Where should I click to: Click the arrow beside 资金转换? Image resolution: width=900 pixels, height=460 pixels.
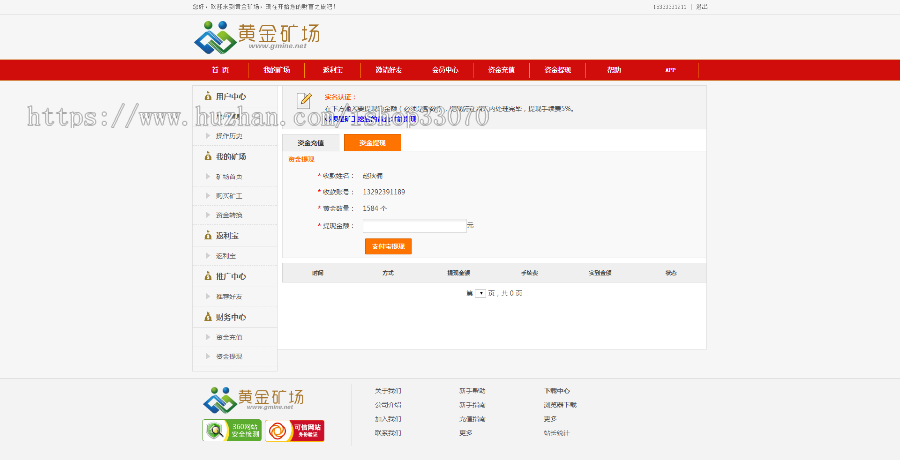pyautogui.click(x=208, y=215)
